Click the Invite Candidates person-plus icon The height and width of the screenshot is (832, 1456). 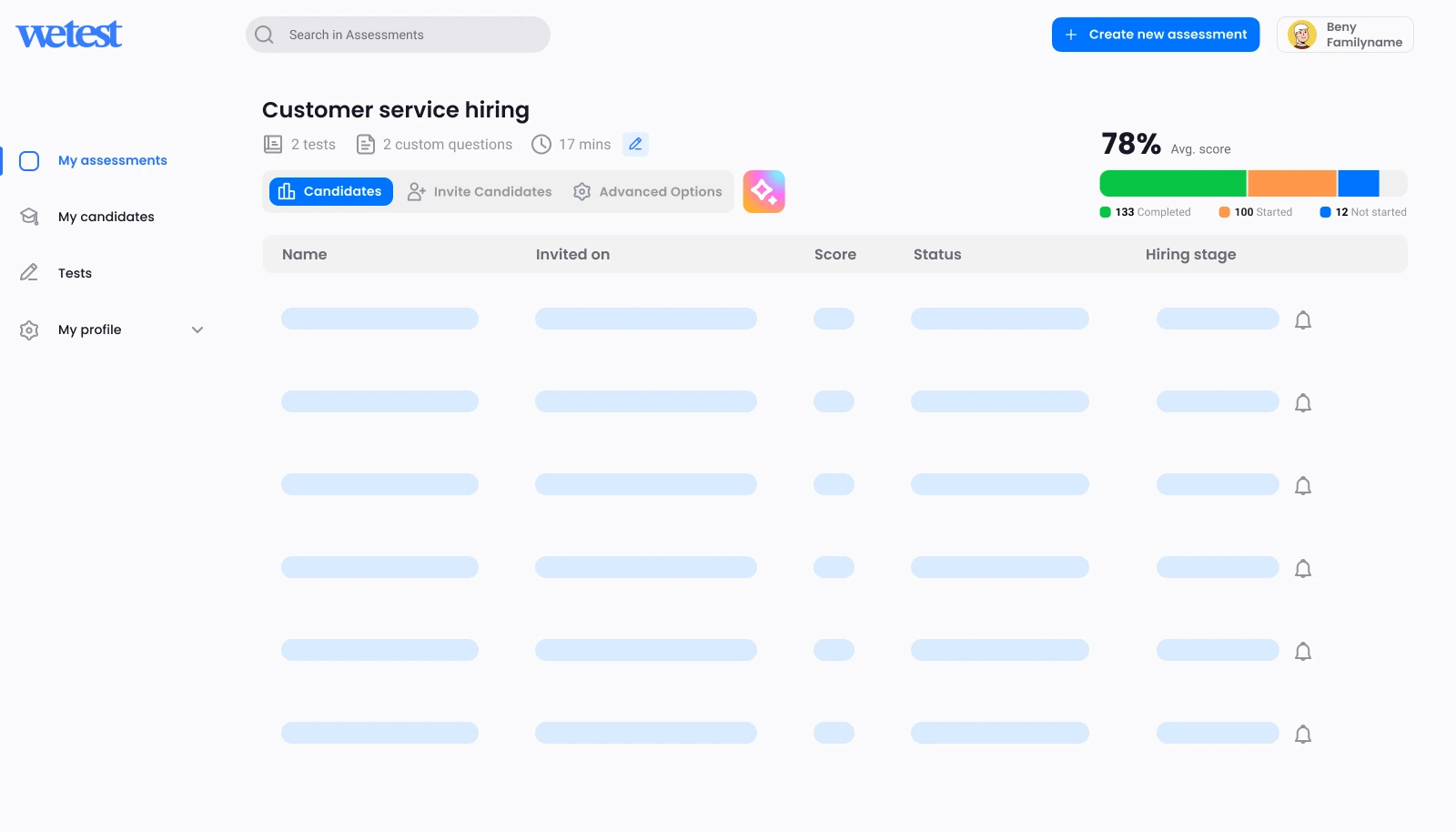coord(417,191)
